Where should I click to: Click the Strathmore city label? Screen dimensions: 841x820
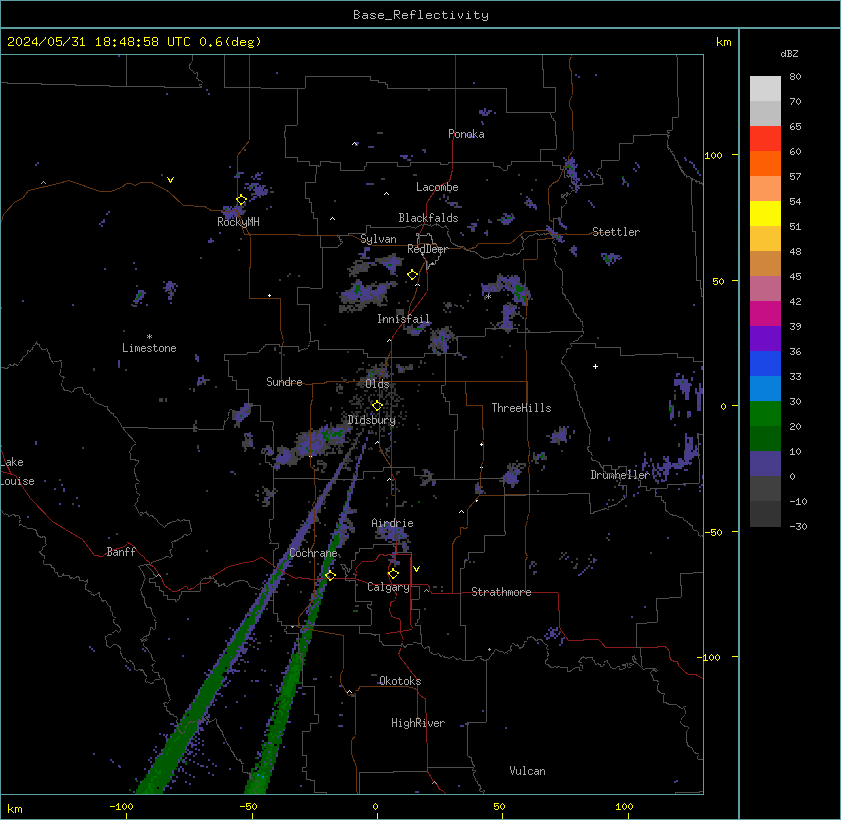click(501, 592)
